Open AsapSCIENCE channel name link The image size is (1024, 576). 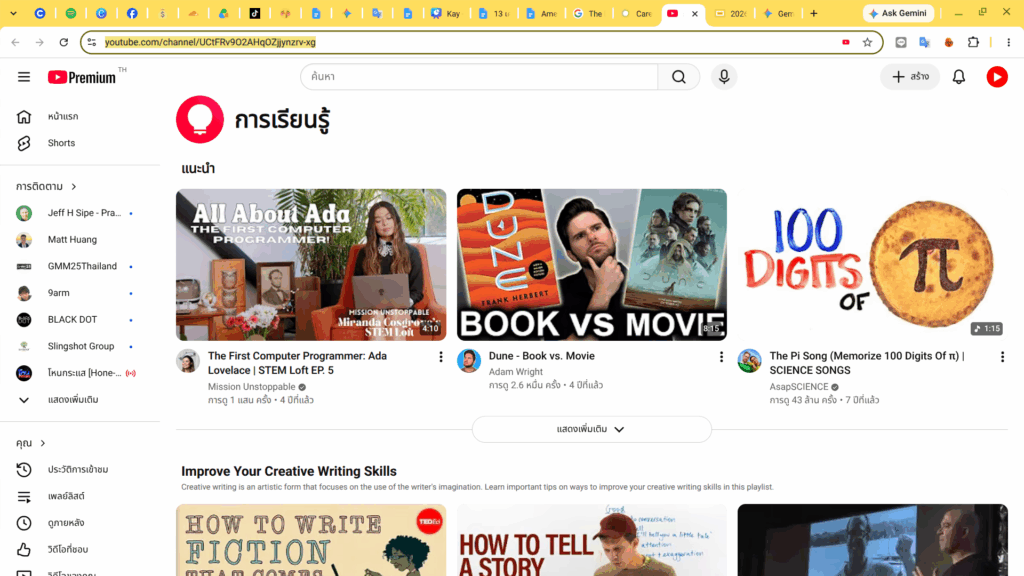799,387
